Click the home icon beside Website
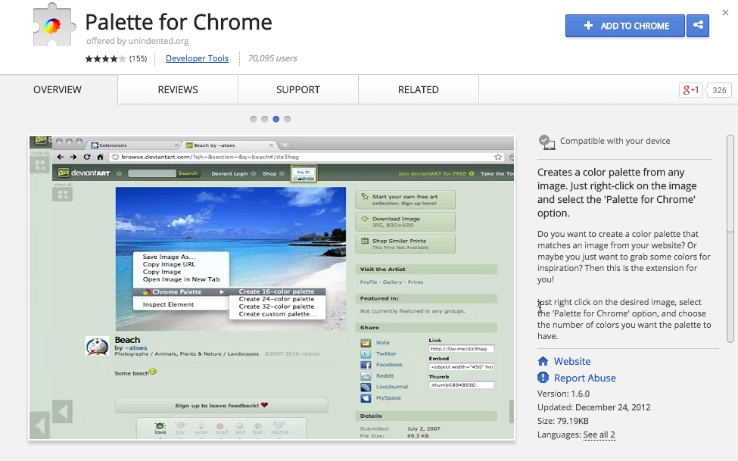The width and height of the screenshot is (738, 461). (543, 361)
